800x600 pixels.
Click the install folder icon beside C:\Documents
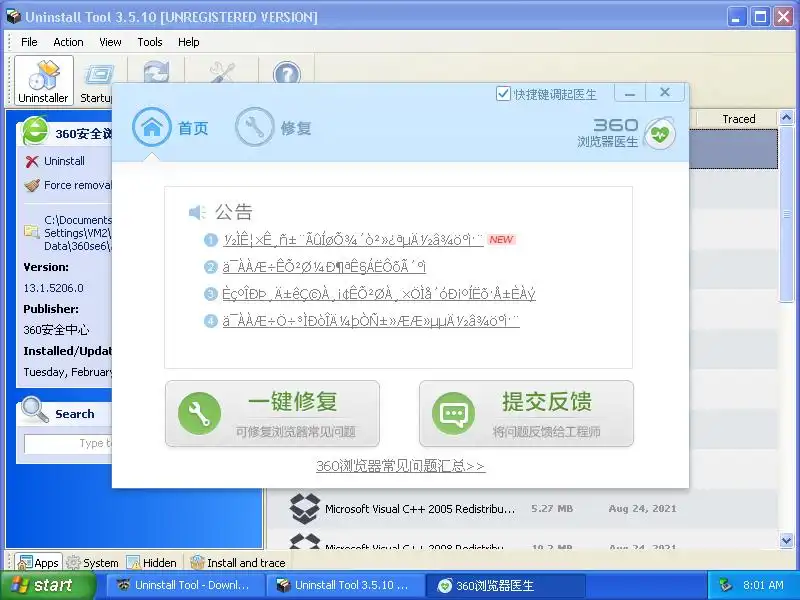click(x=32, y=232)
